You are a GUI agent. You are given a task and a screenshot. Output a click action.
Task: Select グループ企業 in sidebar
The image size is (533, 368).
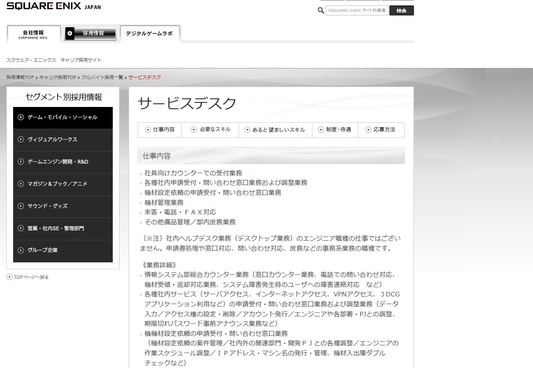63,250
